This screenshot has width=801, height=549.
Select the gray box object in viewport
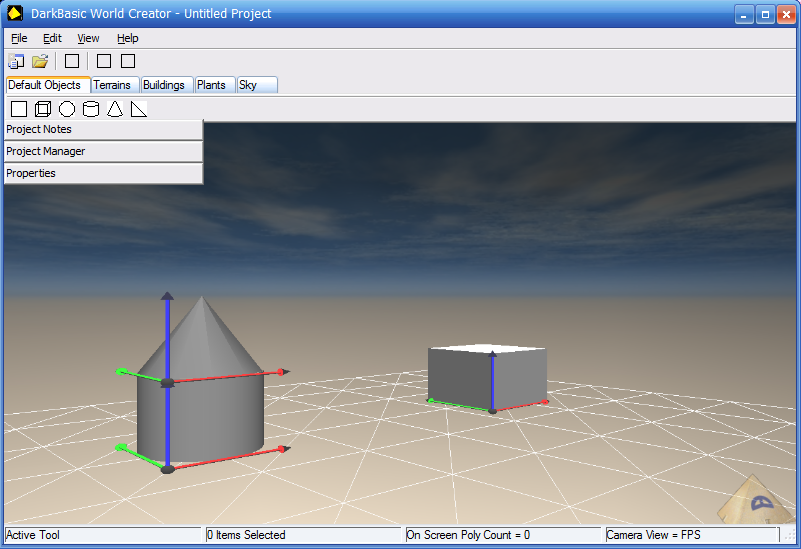[x=519, y=378]
